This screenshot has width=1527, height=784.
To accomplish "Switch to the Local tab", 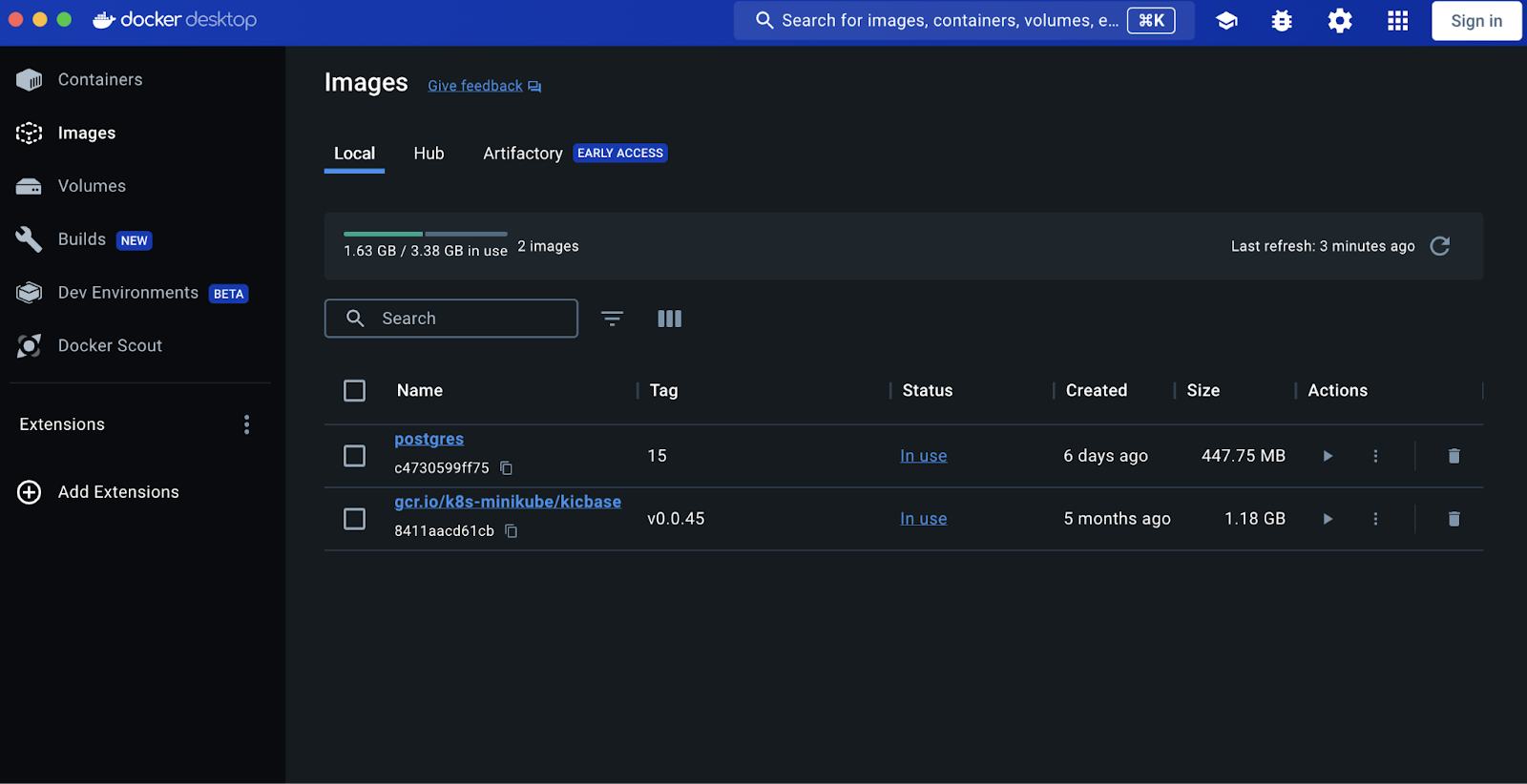I will [x=354, y=154].
